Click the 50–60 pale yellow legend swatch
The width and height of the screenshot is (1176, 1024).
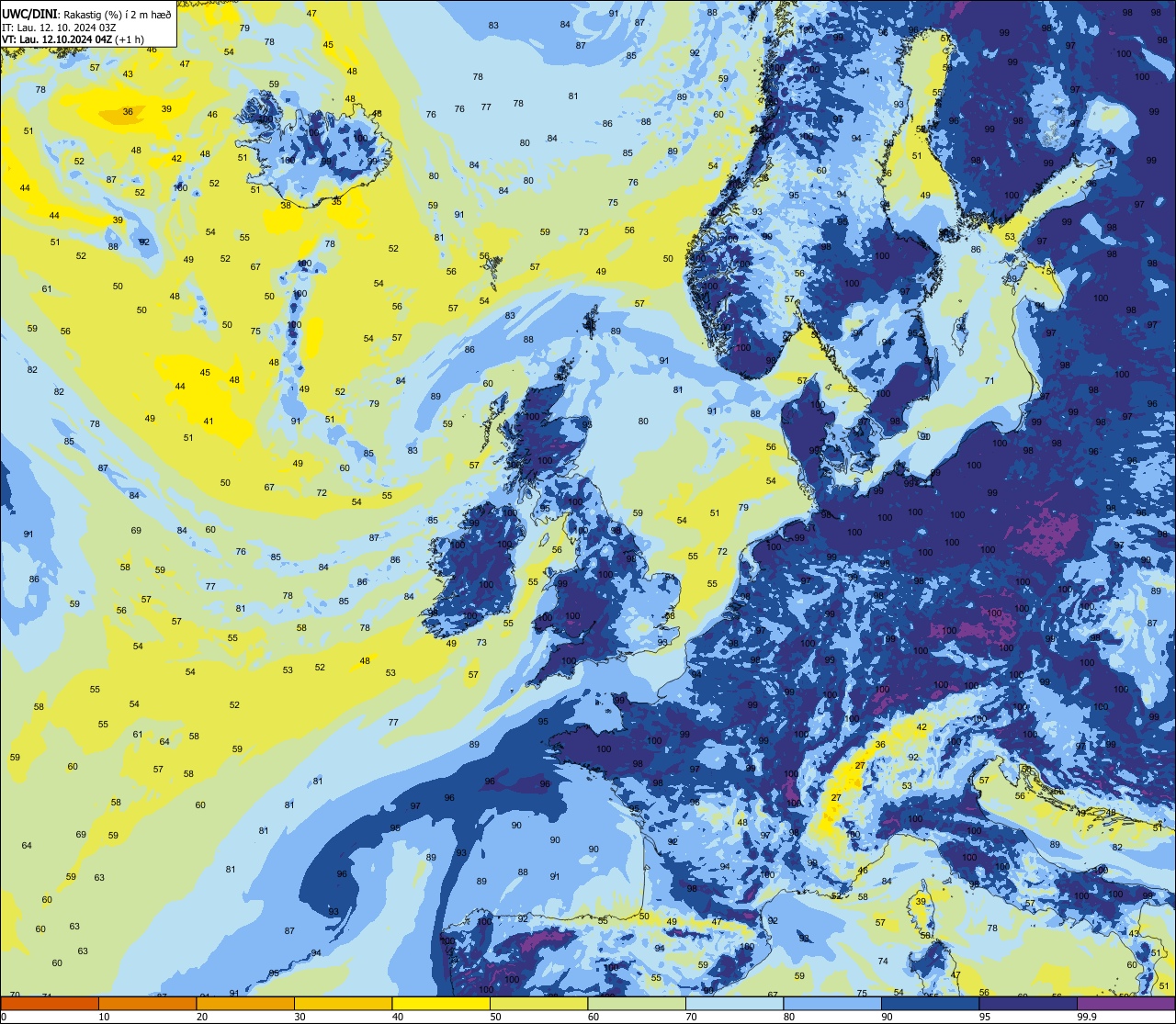538,1003
